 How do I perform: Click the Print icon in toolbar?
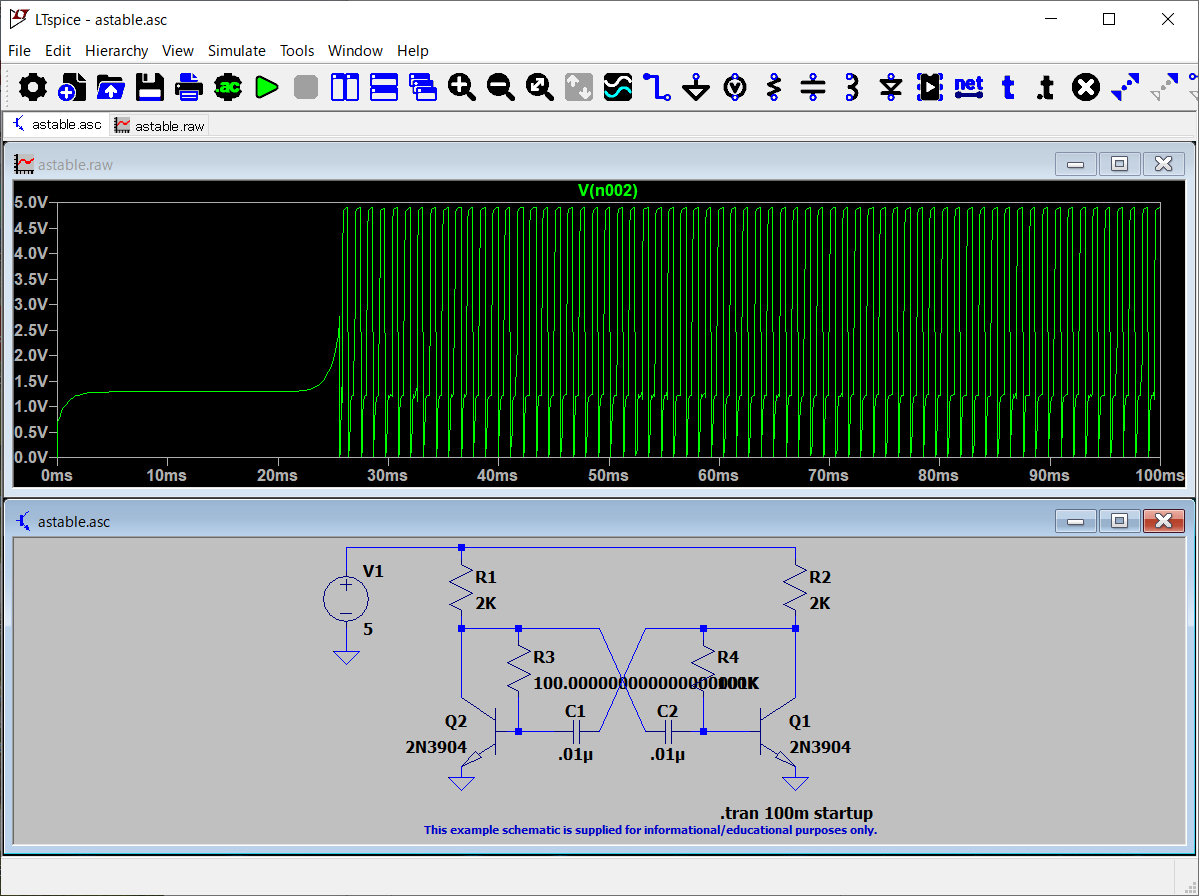189,88
